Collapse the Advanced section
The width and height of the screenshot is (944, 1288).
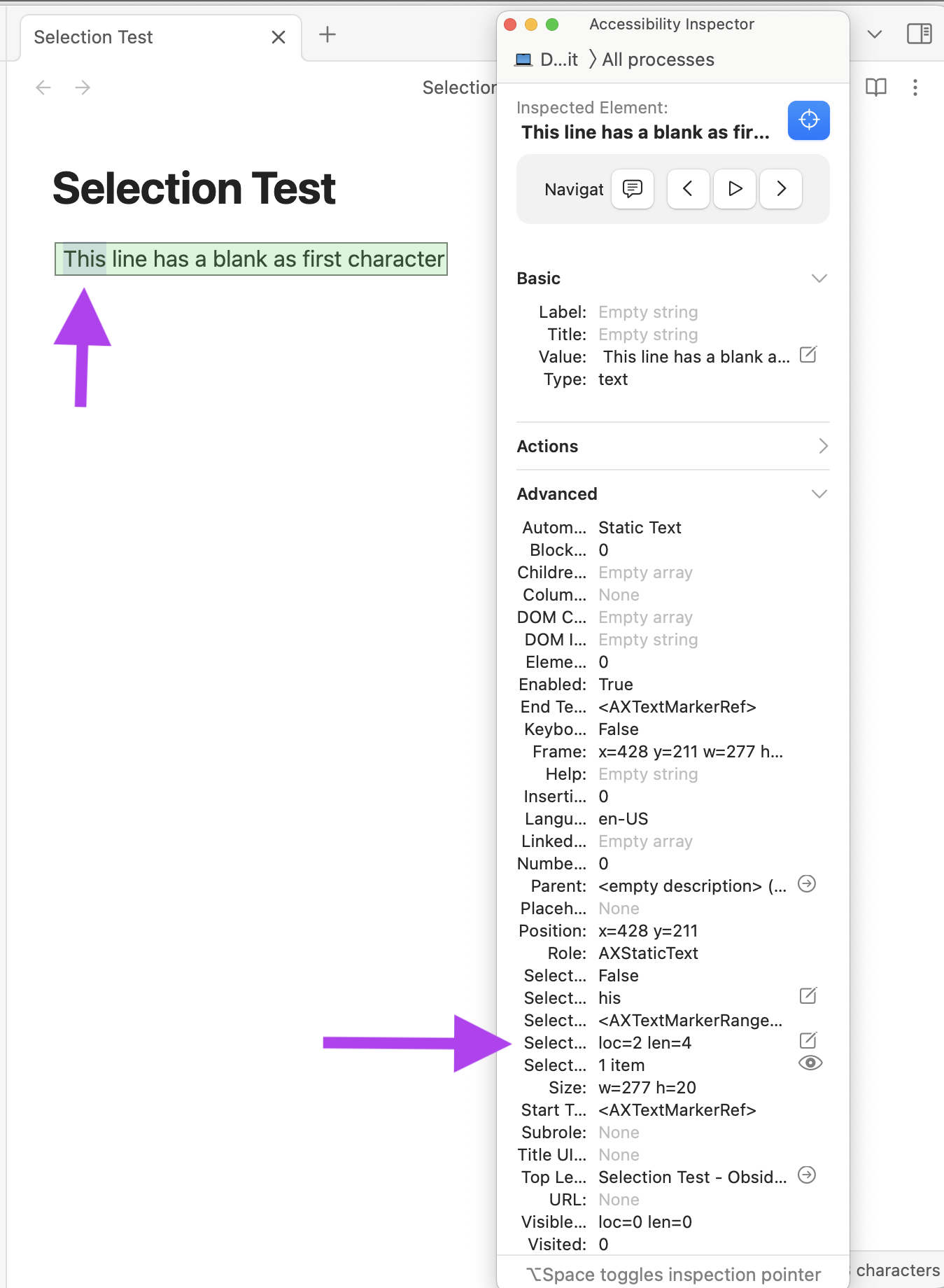819,493
